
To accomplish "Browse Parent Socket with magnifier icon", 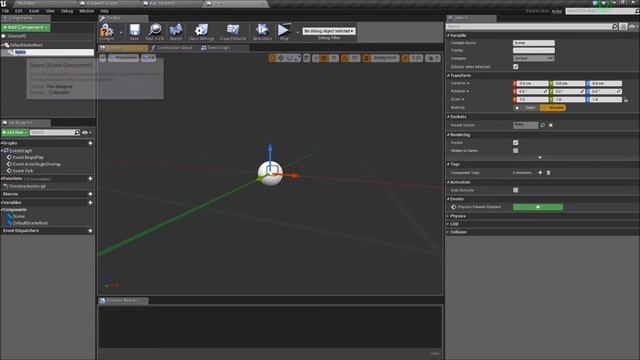I will (x=542, y=125).
